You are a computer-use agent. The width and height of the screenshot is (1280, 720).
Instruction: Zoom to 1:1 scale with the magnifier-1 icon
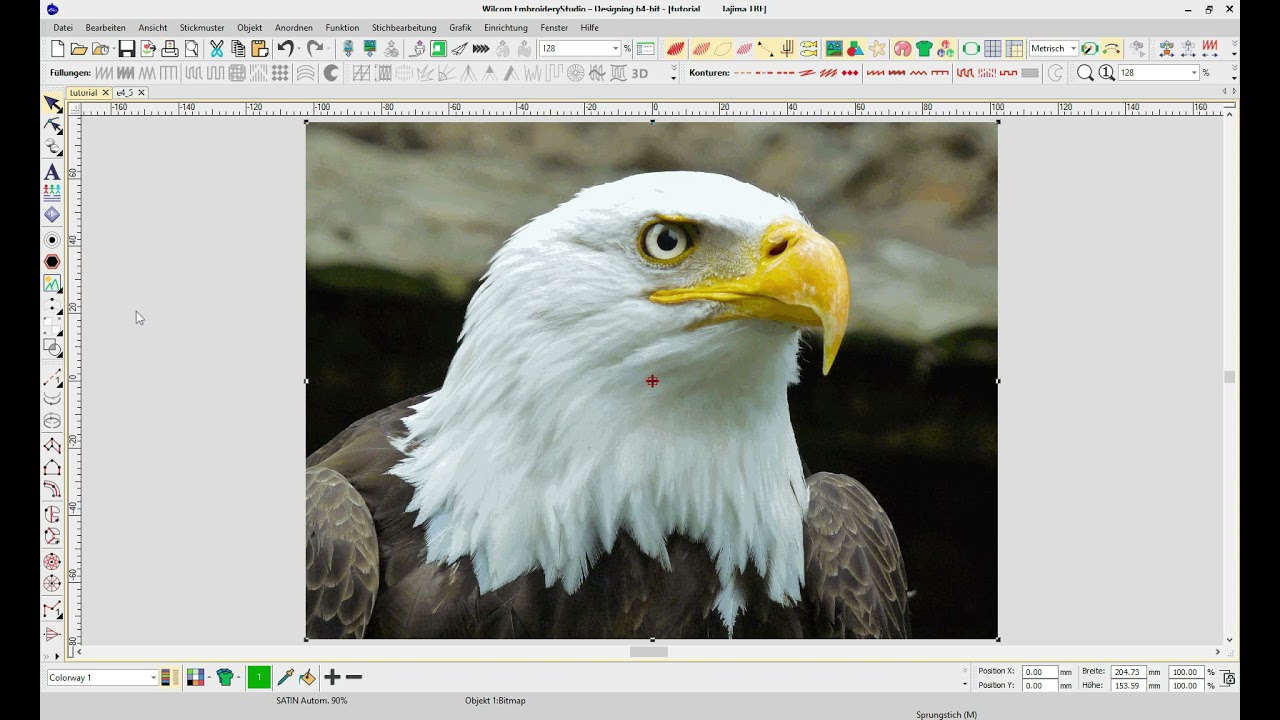1107,73
